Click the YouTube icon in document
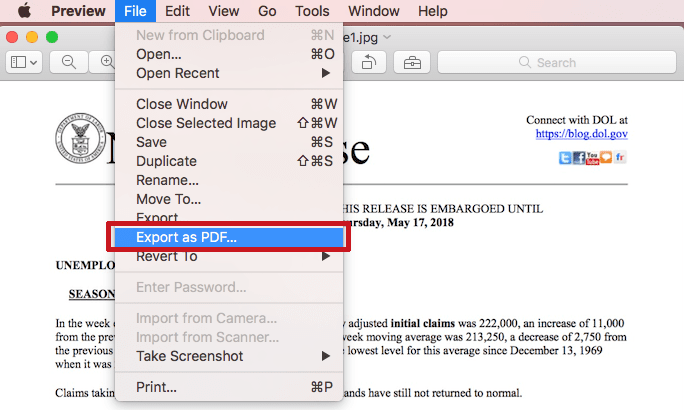The width and height of the screenshot is (684, 410). tap(592, 157)
